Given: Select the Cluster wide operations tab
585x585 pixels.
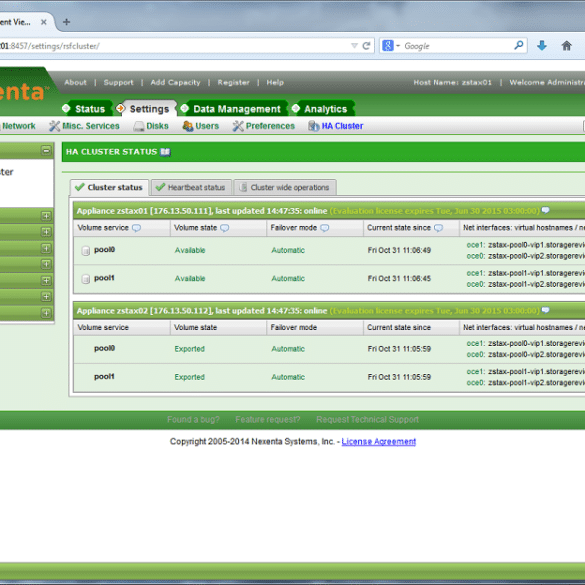Looking at the screenshot, I should click(x=285, y=187).
